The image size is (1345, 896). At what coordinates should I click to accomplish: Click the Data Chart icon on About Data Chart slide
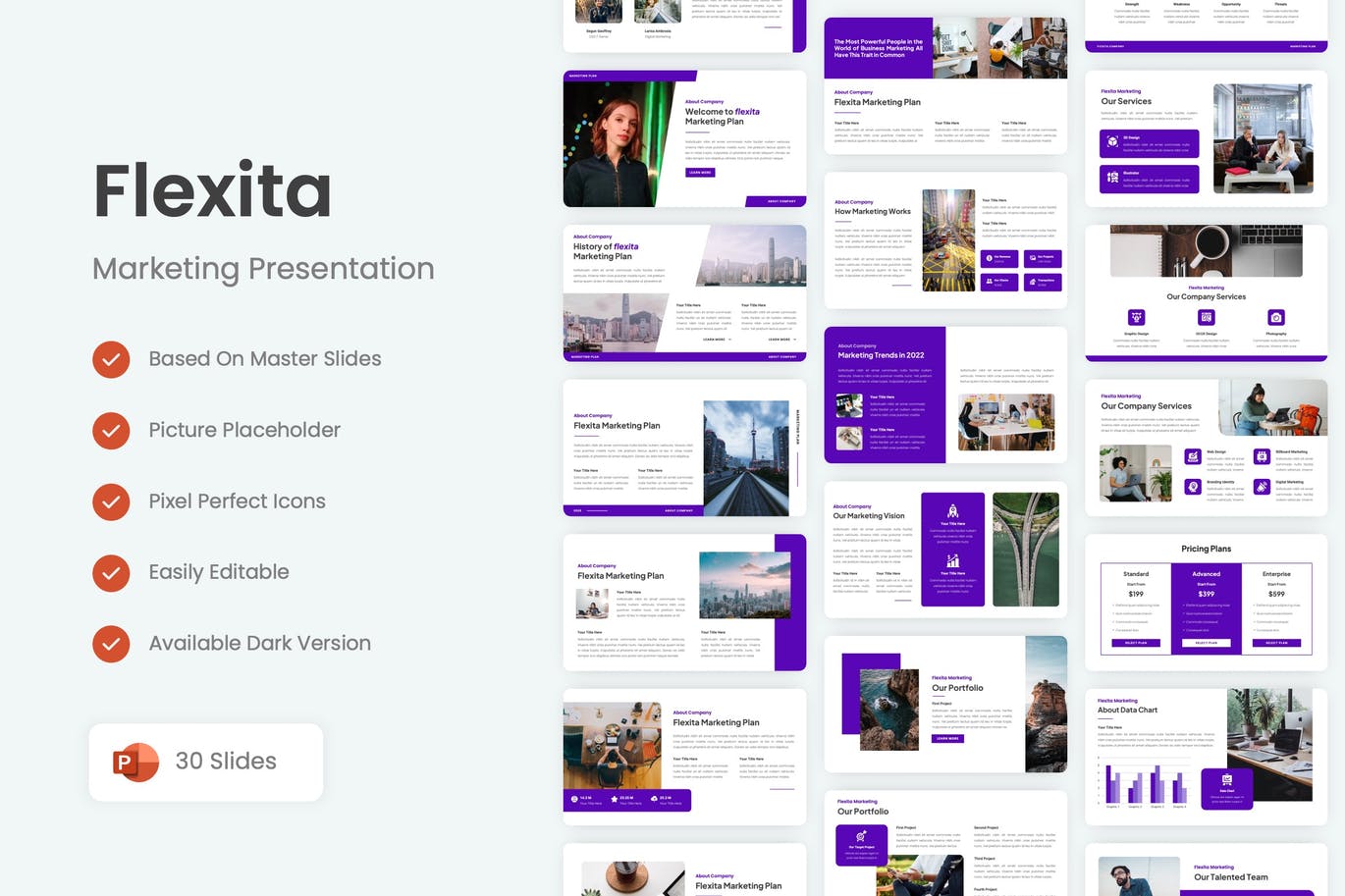click(1226, 778)
